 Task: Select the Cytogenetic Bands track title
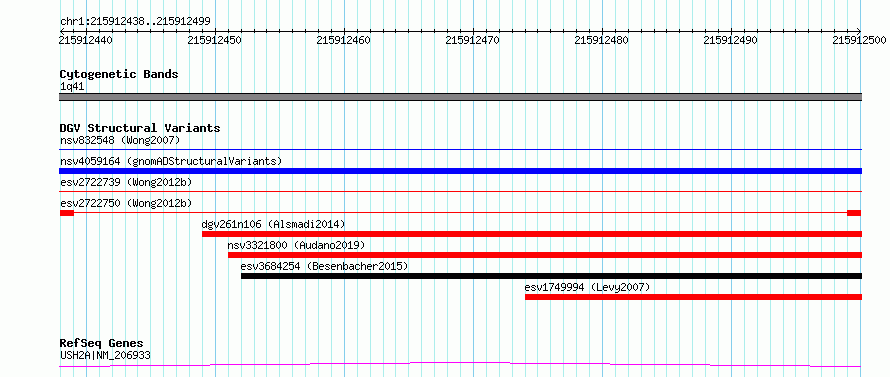119,74
